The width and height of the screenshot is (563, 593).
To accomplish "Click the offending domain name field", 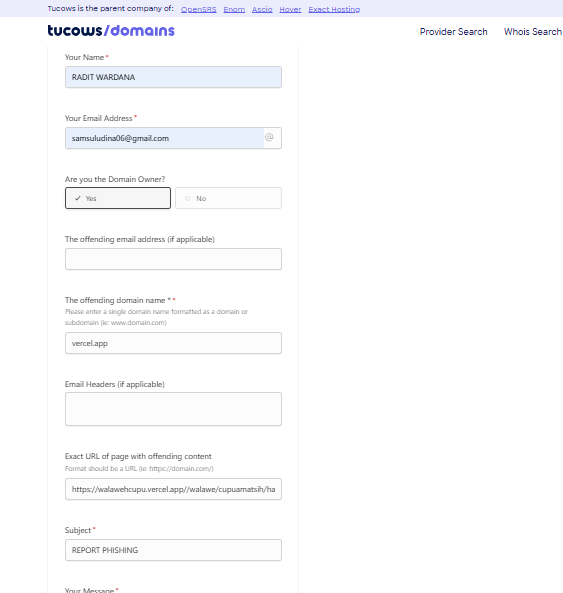I will click(173, 343).
